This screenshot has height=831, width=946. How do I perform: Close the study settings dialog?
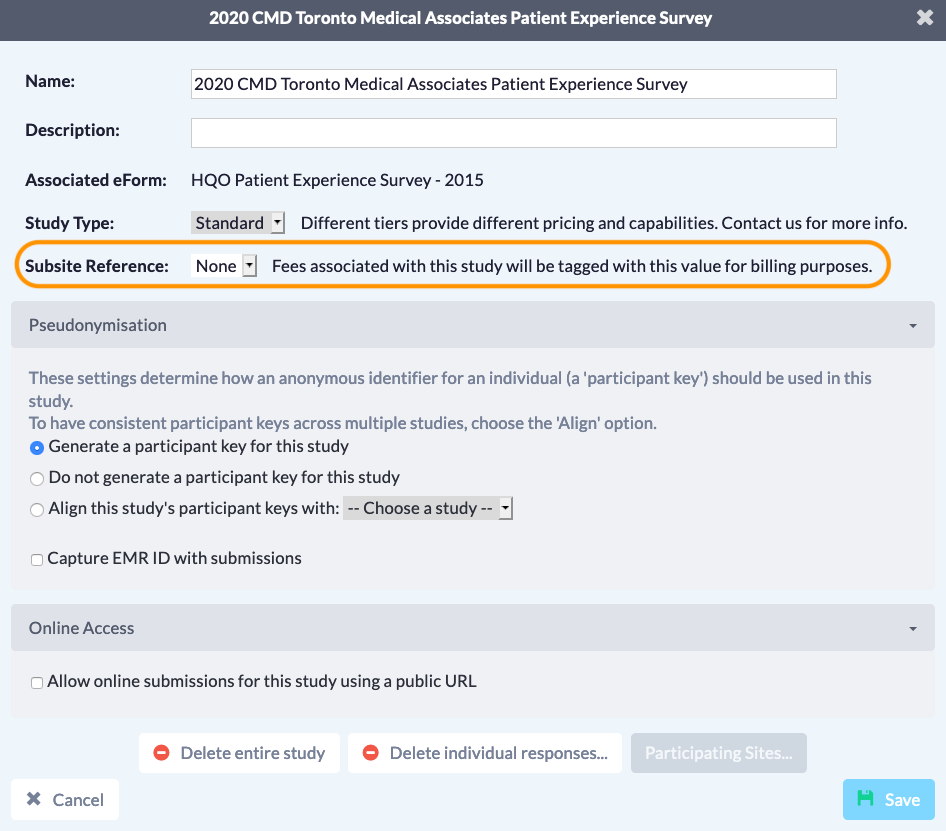coord(924,18)
